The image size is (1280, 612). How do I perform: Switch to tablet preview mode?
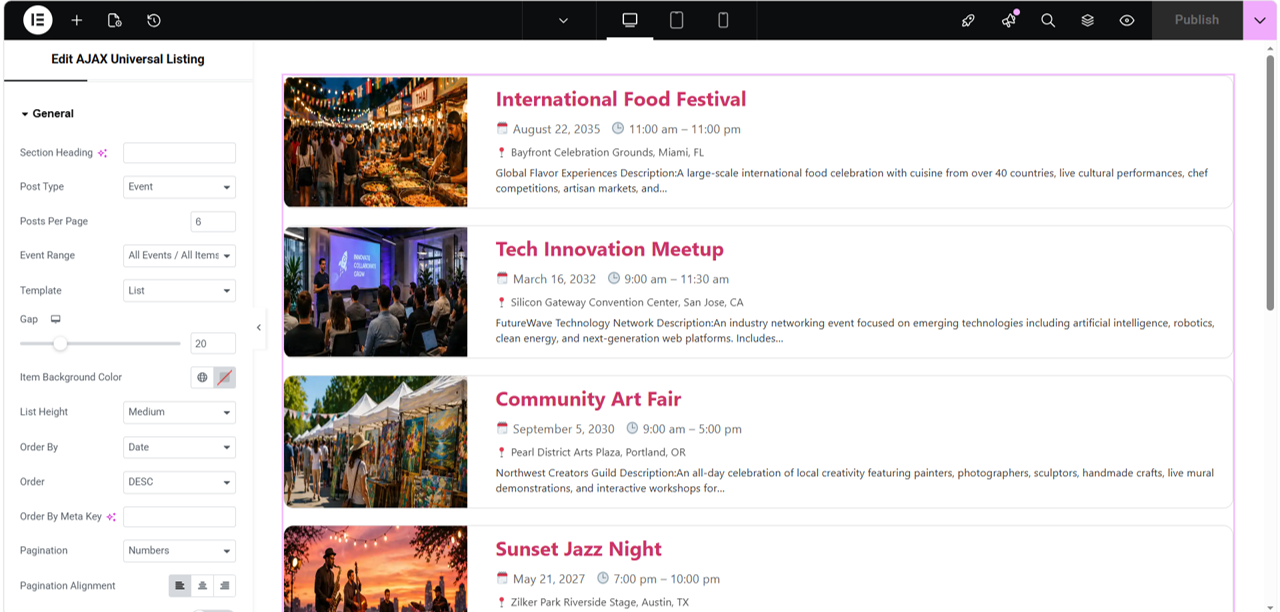[677, 20]
